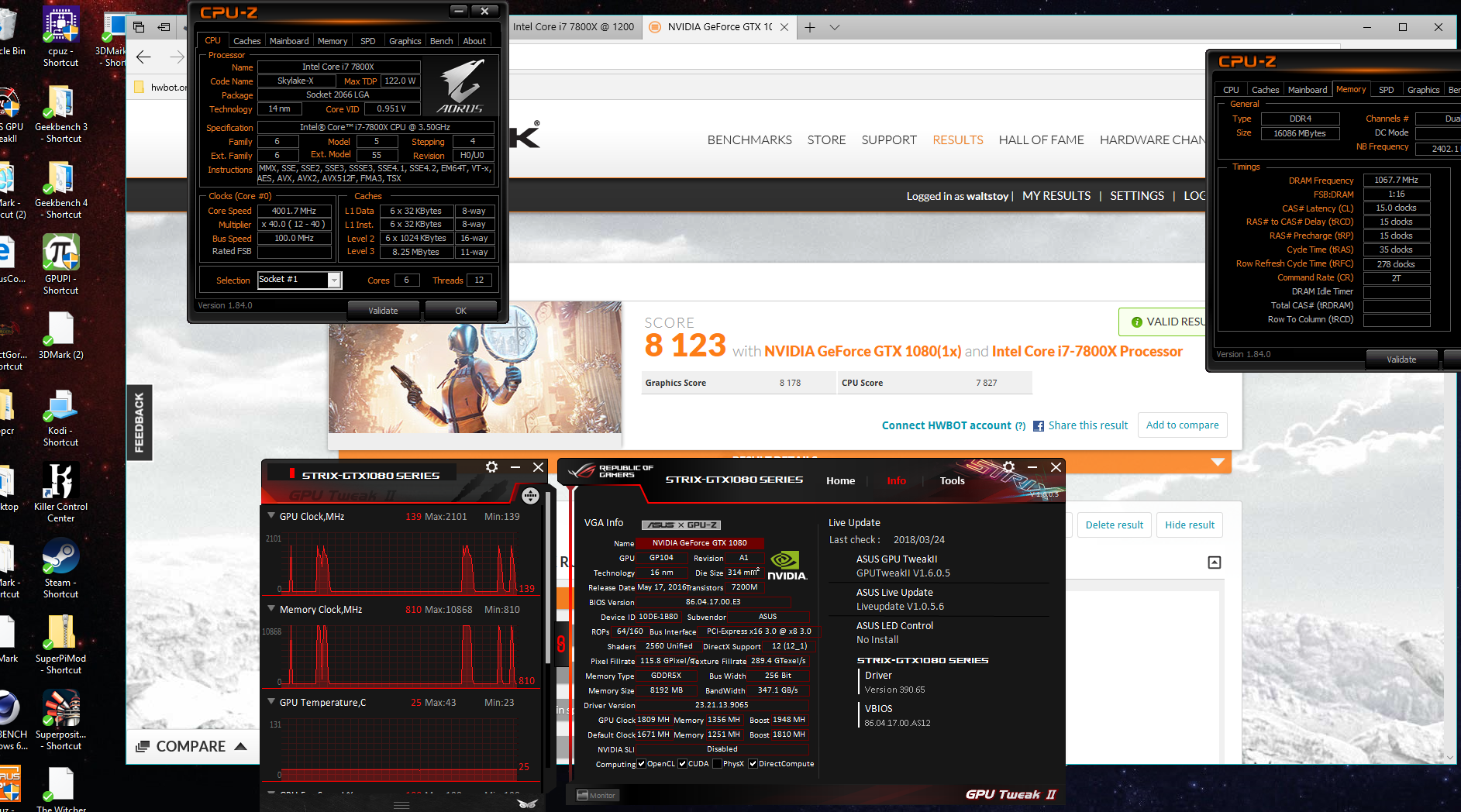Collapse the Memory Clock,MHz graph

point(271,608)
